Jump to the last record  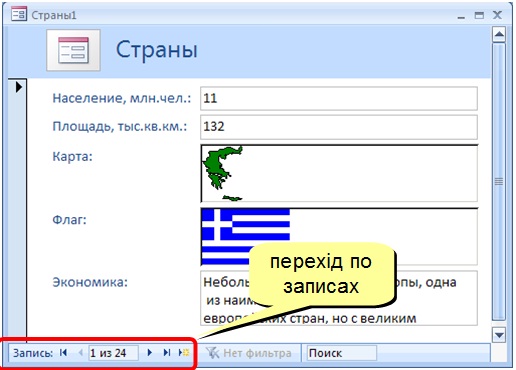[167, 353]
